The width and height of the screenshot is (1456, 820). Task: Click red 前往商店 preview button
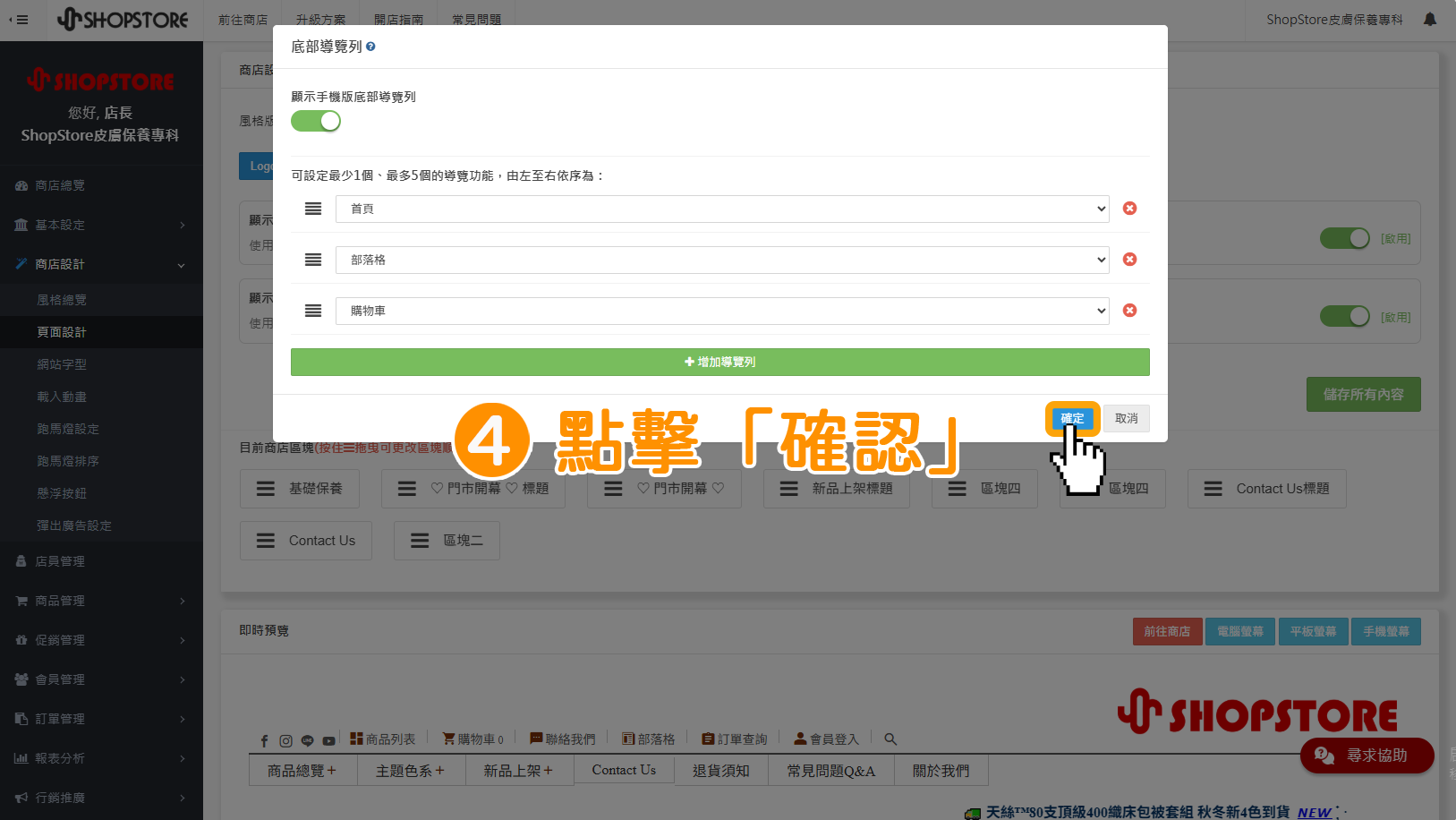pos(1167,631)
